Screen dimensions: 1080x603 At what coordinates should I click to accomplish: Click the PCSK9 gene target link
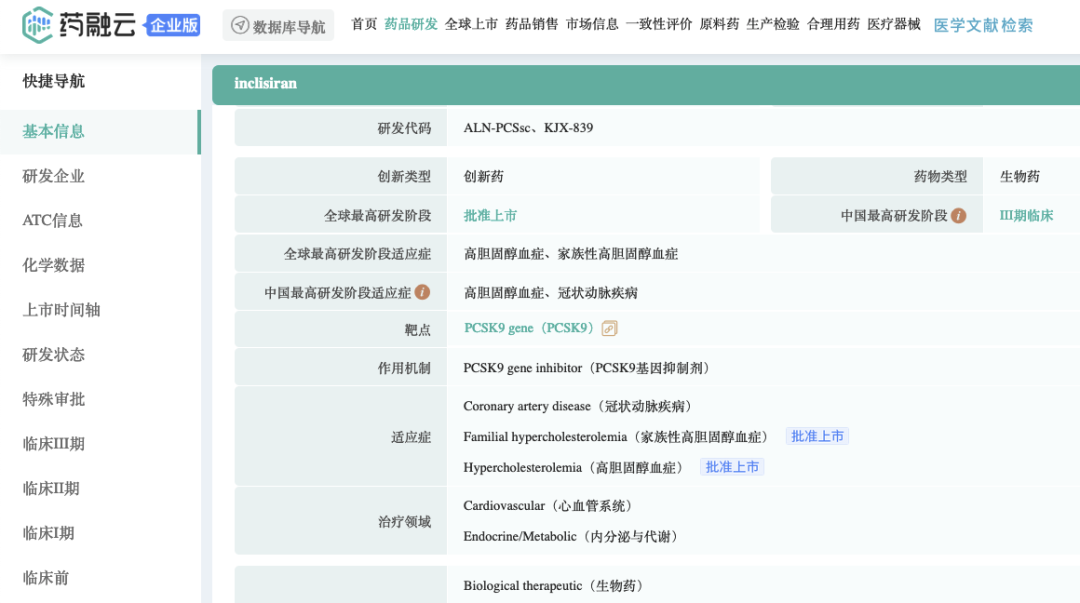point(529,328)
